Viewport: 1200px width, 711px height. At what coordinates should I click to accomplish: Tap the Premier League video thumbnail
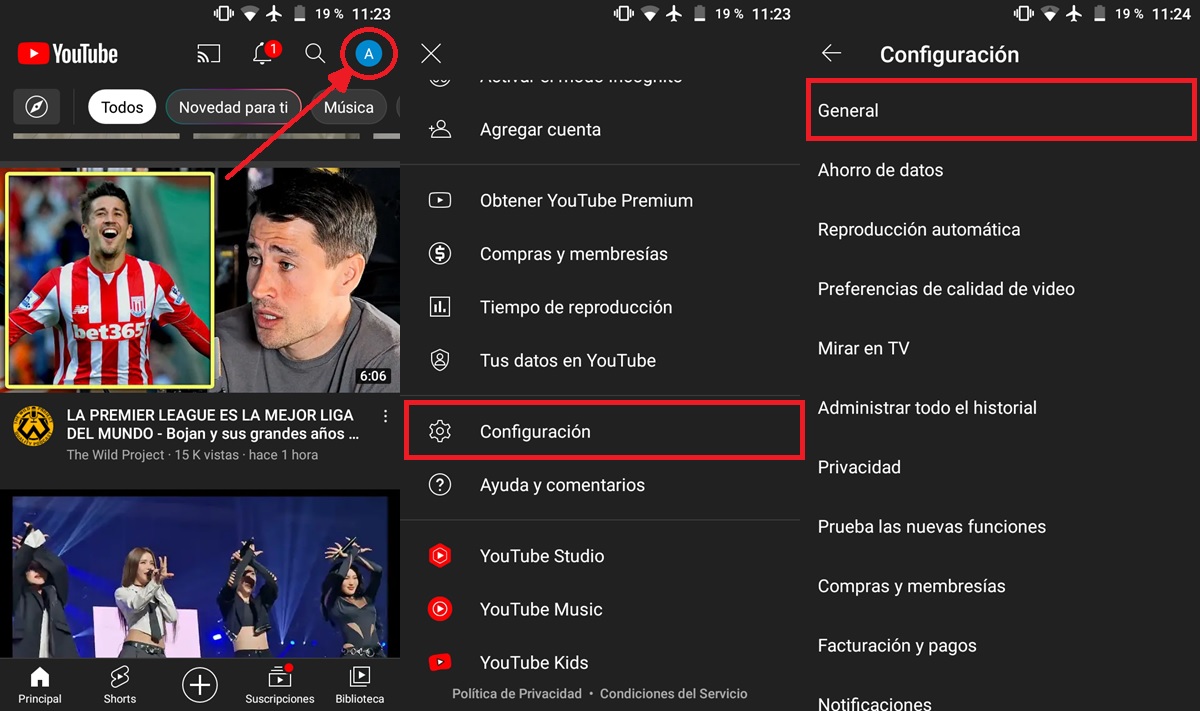[200, 280]
